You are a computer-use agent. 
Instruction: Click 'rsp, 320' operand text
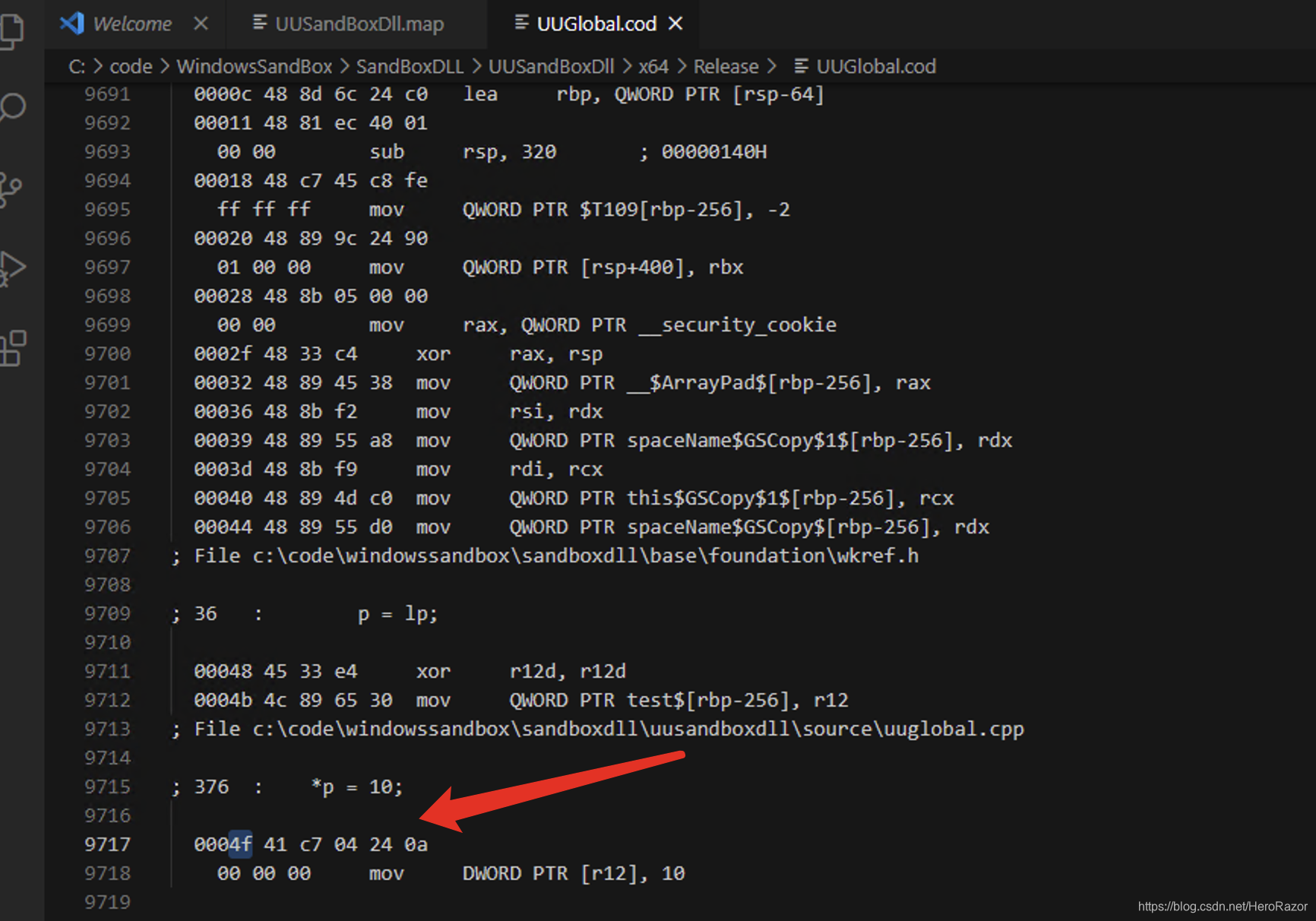click(x=510, y=152)
